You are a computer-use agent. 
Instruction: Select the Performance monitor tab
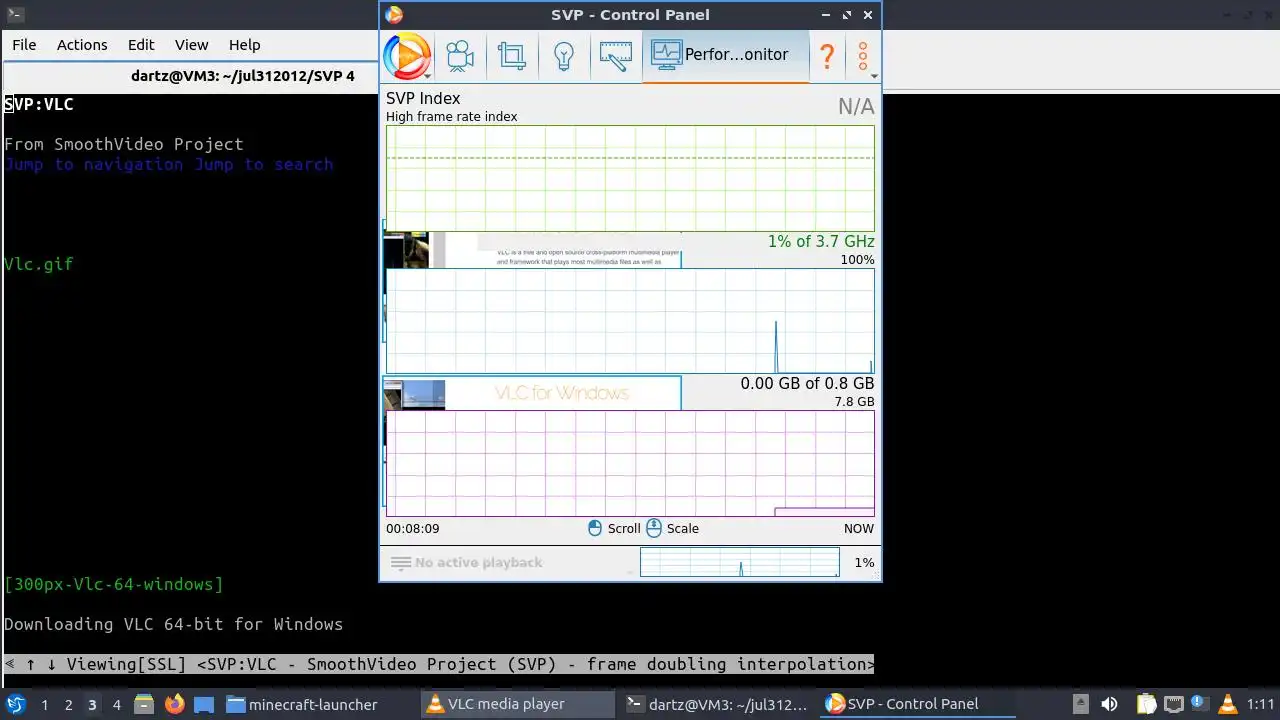pyautogui.click(x=724, y=56)
